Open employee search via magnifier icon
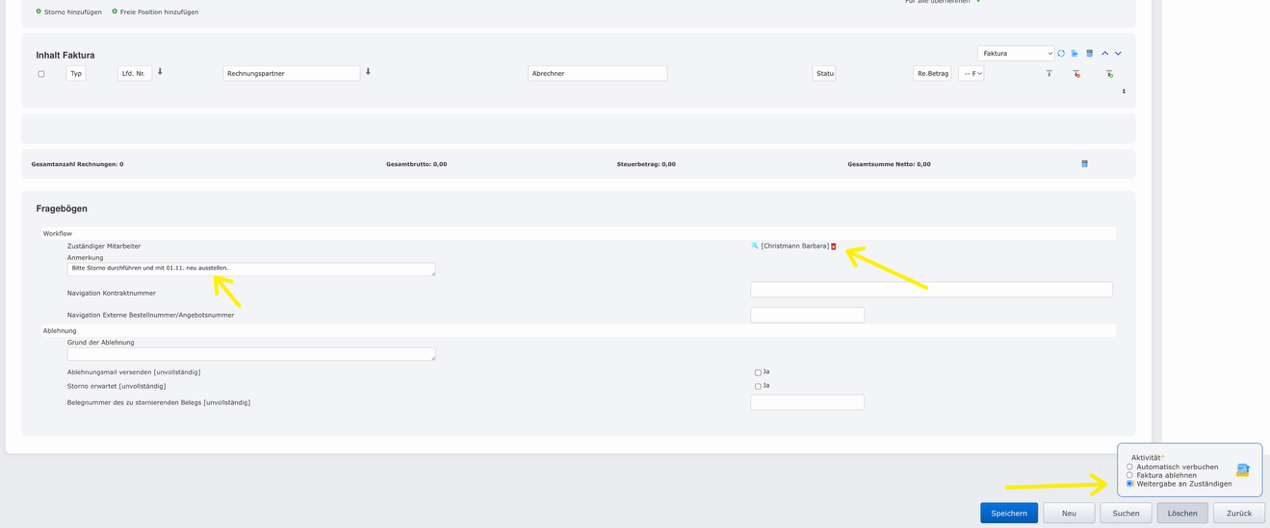 click(x=755, y=246)
